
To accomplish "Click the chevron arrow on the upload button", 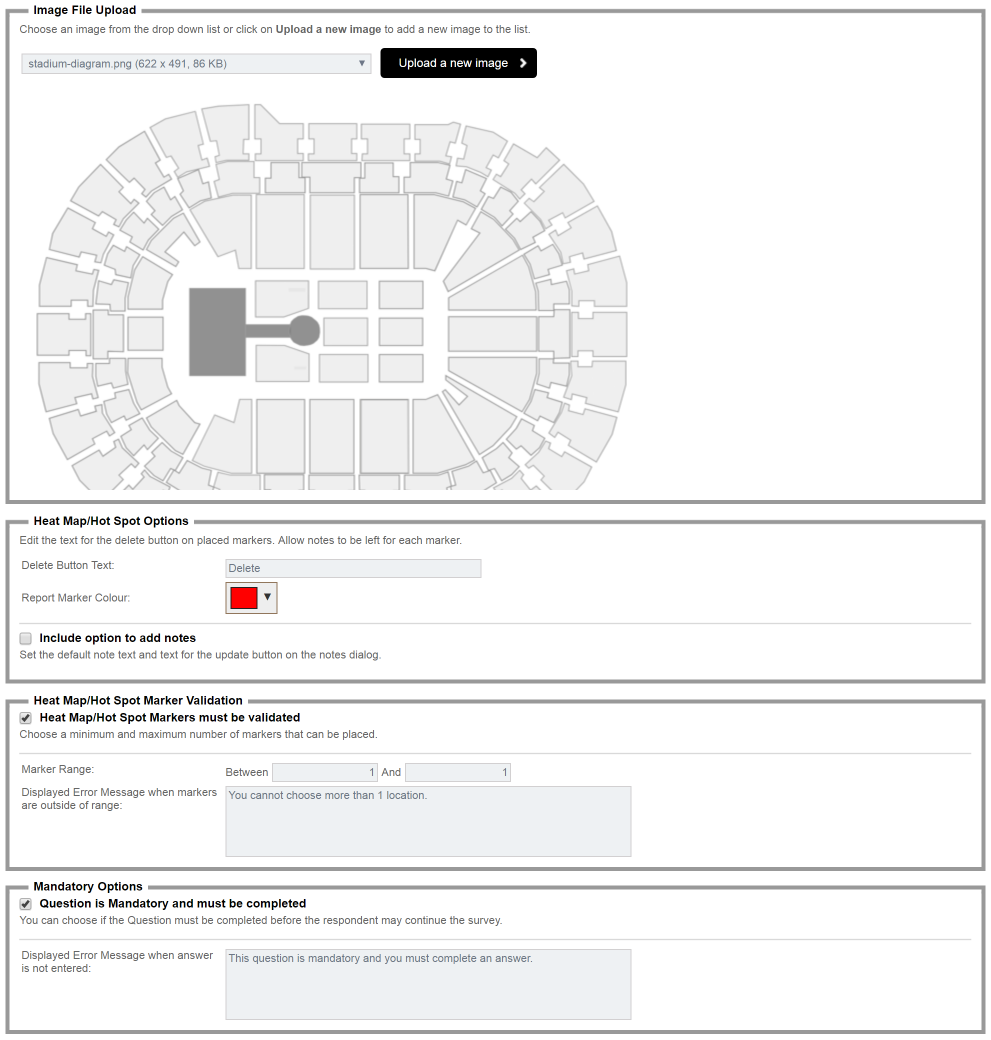I will coord(523,63).
